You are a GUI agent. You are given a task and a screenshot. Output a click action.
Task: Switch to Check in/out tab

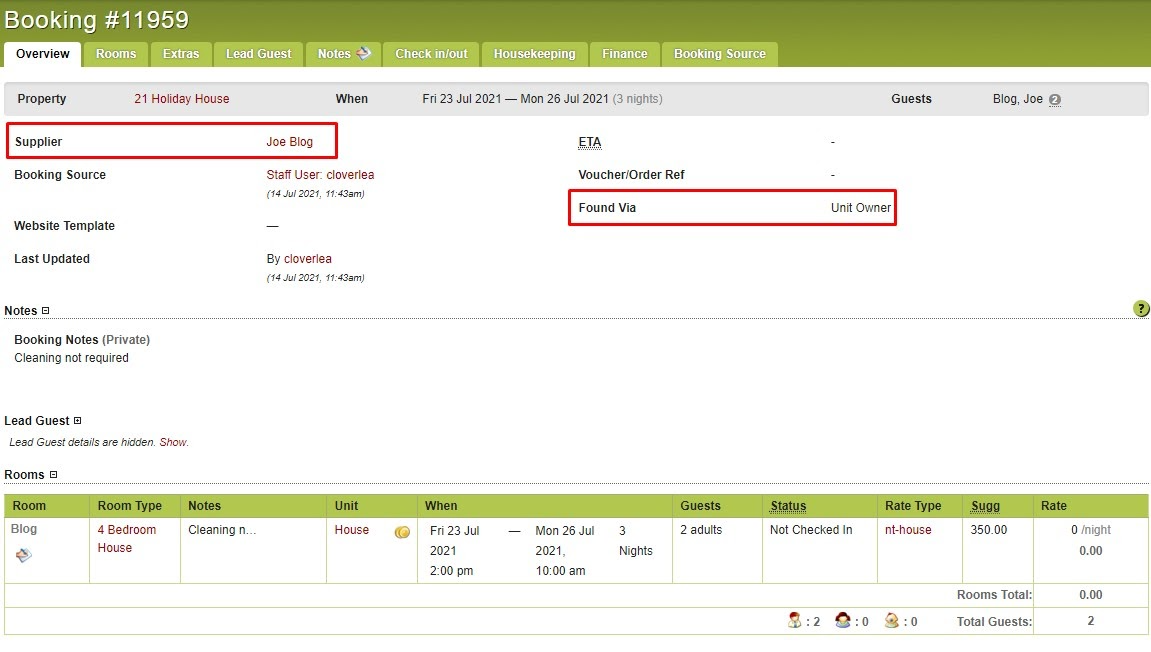[431, 54]
